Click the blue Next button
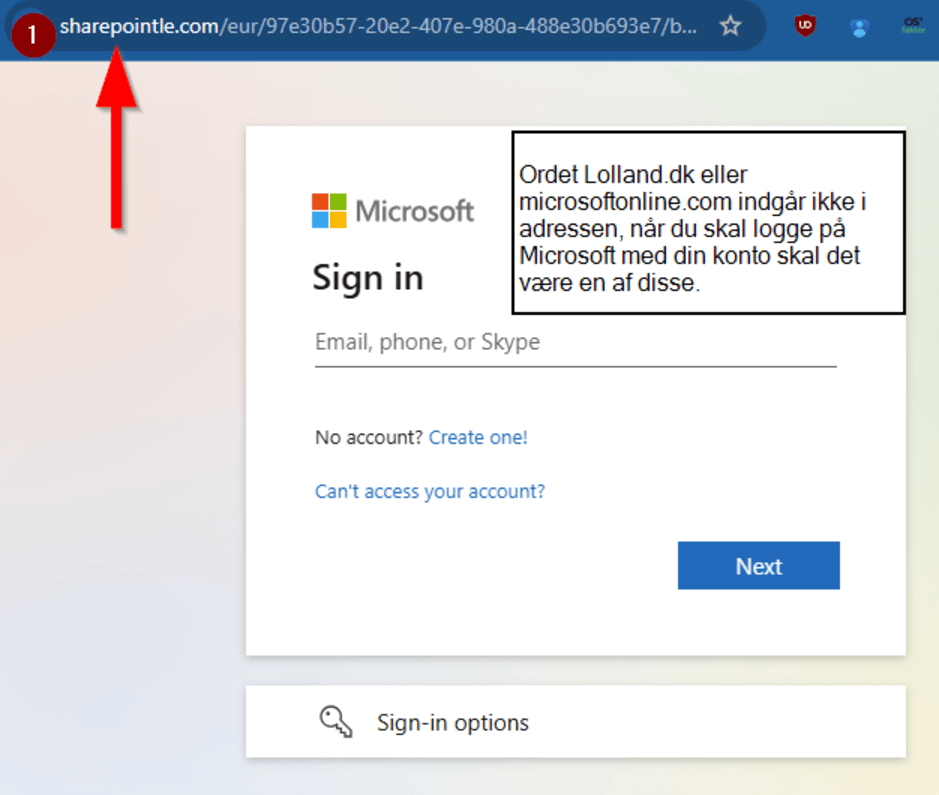 click(x=759, y=566)
